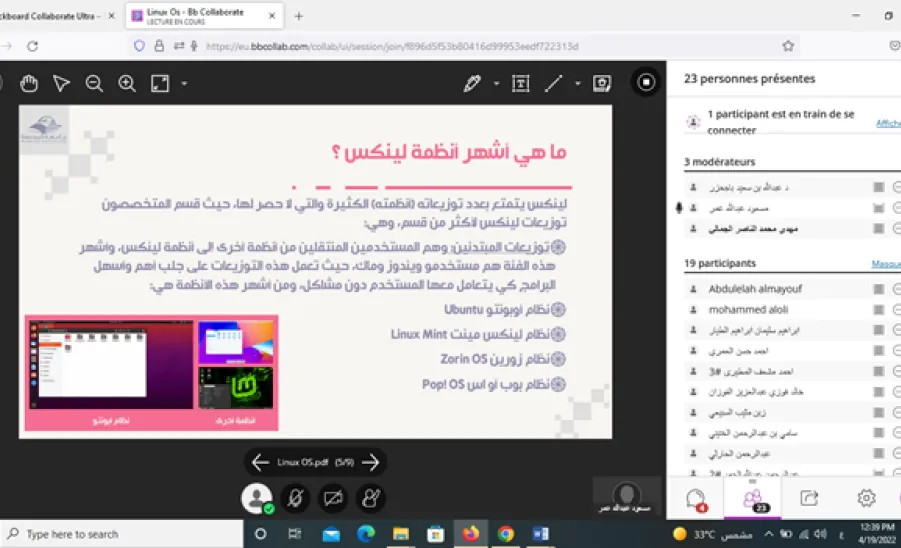Click the clear annotations icon
The image size is (901, 548).
602,84
